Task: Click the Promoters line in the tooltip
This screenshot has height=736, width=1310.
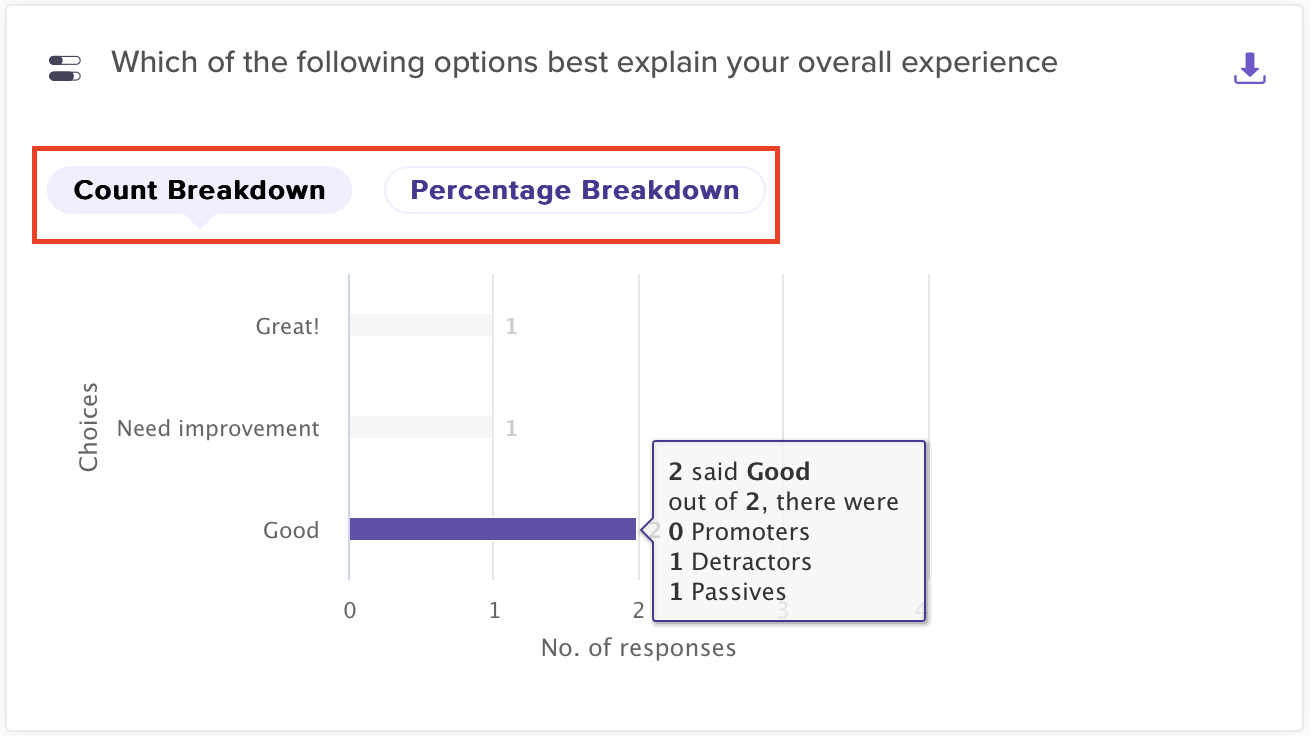Action: click(739, 531)
